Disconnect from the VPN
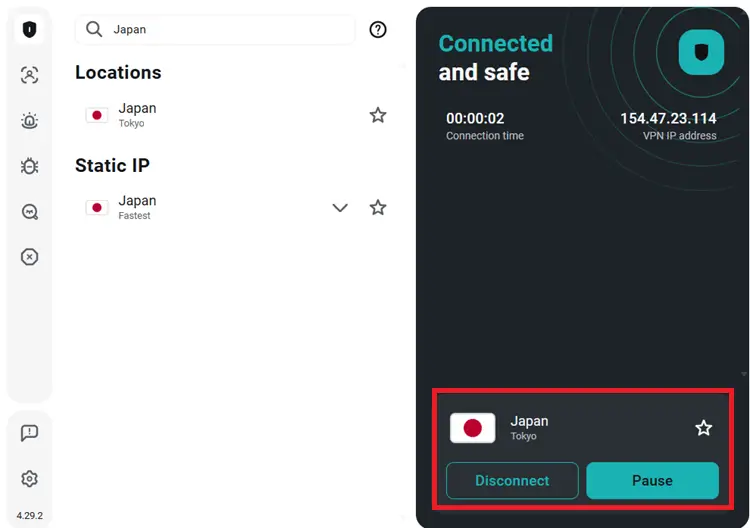This screenshot has height=528, width=750. [x=512, y=481]
